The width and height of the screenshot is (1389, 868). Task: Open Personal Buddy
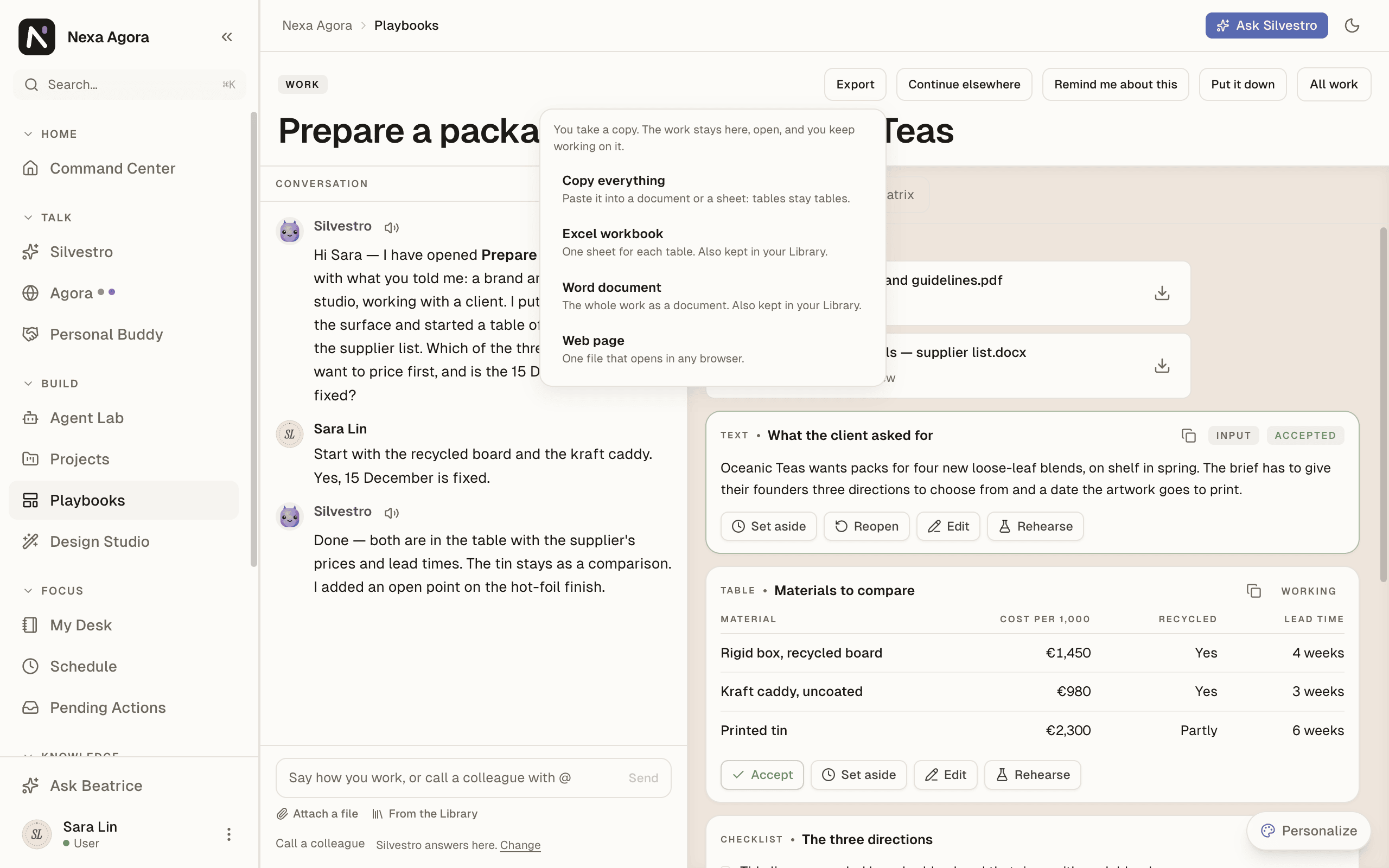pos(123,334)
